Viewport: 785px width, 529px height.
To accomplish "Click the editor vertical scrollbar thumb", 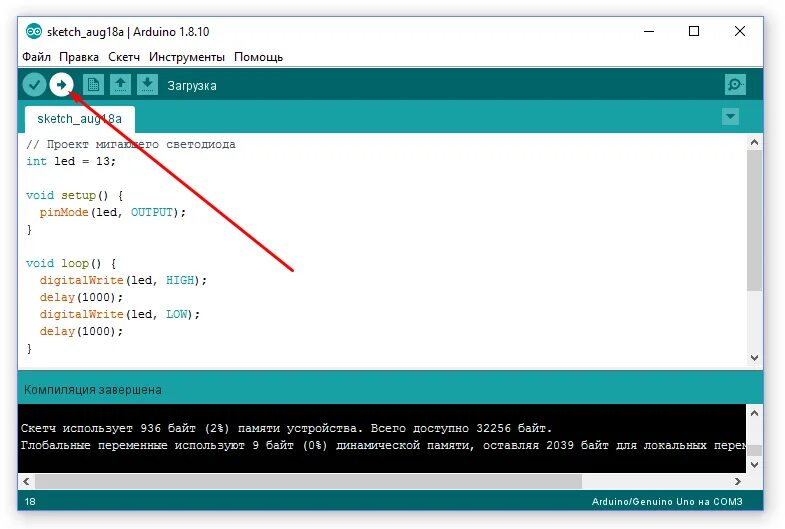I will [x=754, y=220].
